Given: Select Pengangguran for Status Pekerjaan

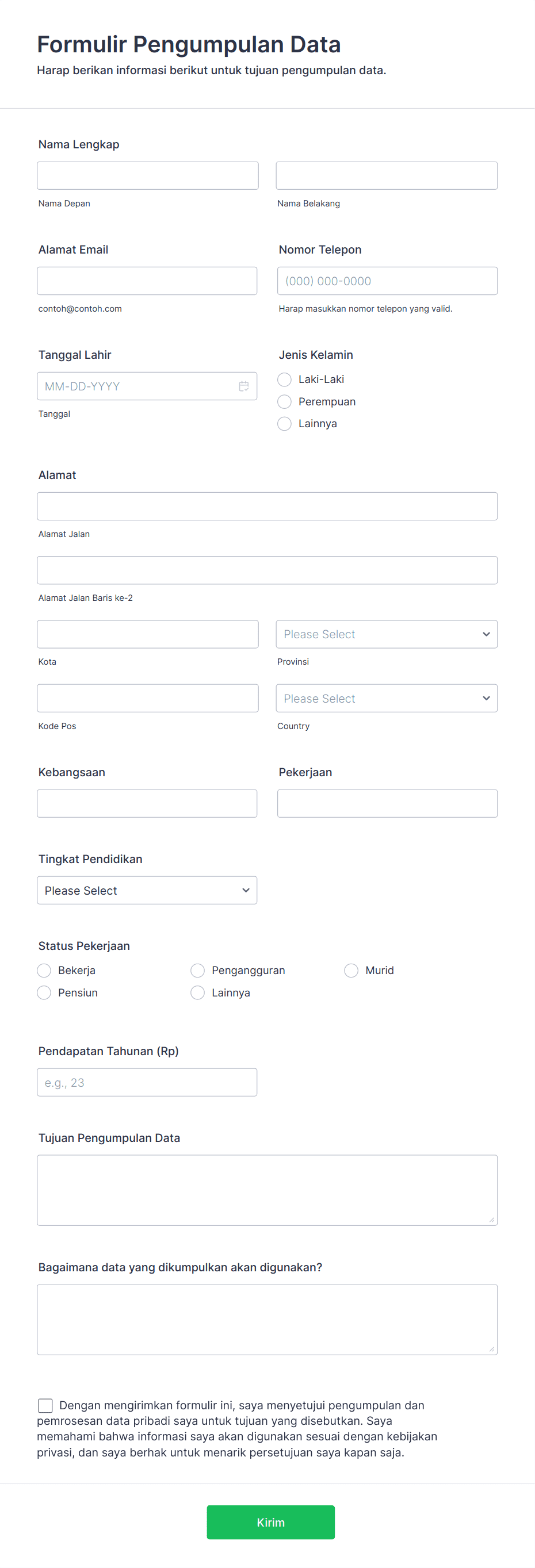Looking at the screenshot, I should coord(197,970).
